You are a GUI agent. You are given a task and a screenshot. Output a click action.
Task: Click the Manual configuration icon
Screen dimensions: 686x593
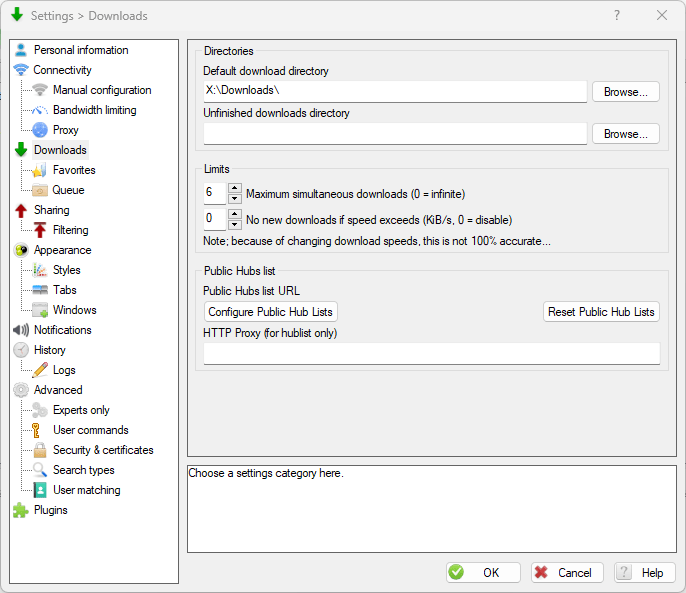pos(40,90)
